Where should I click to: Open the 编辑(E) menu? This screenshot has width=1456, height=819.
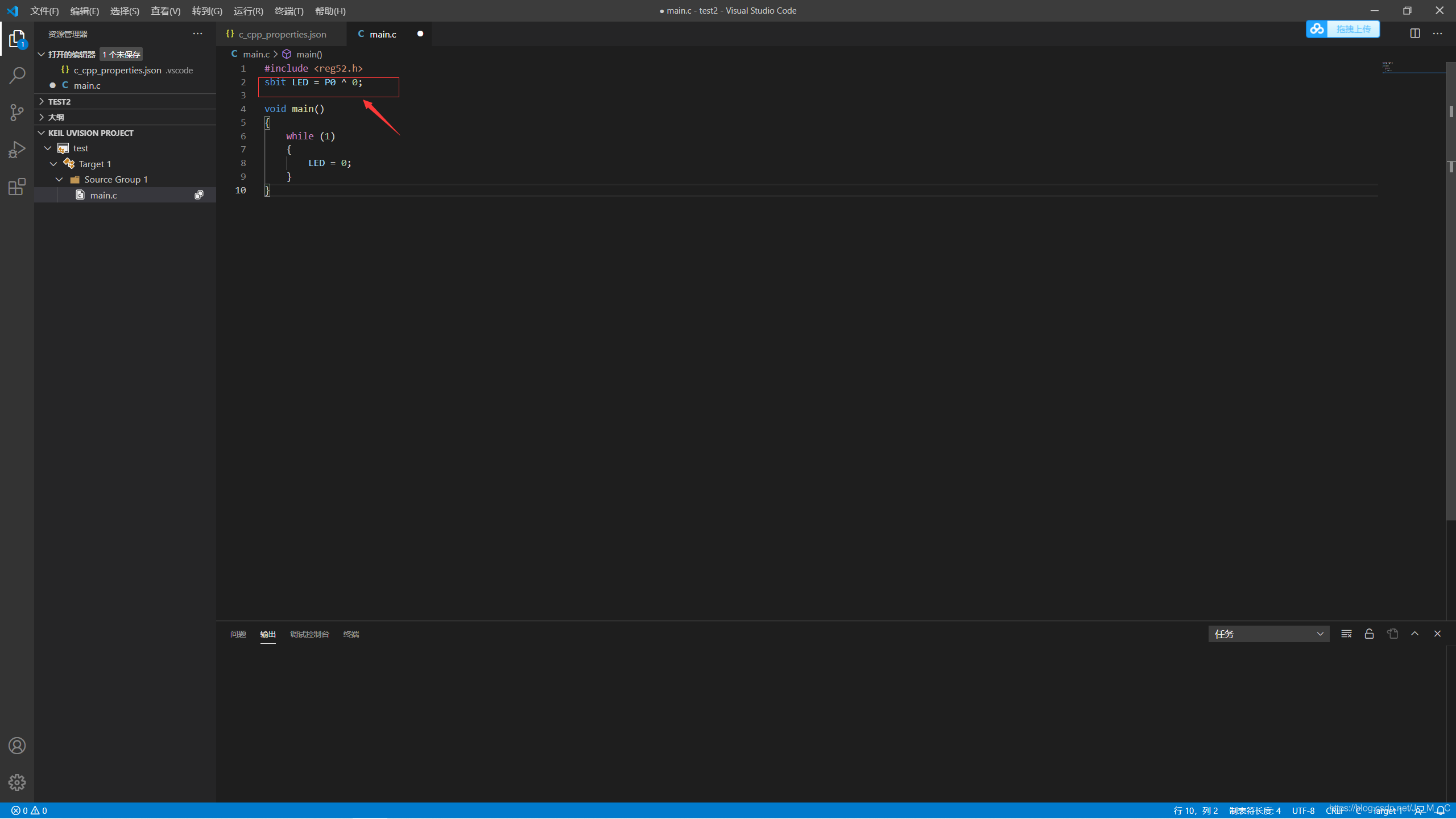[85, 11]
